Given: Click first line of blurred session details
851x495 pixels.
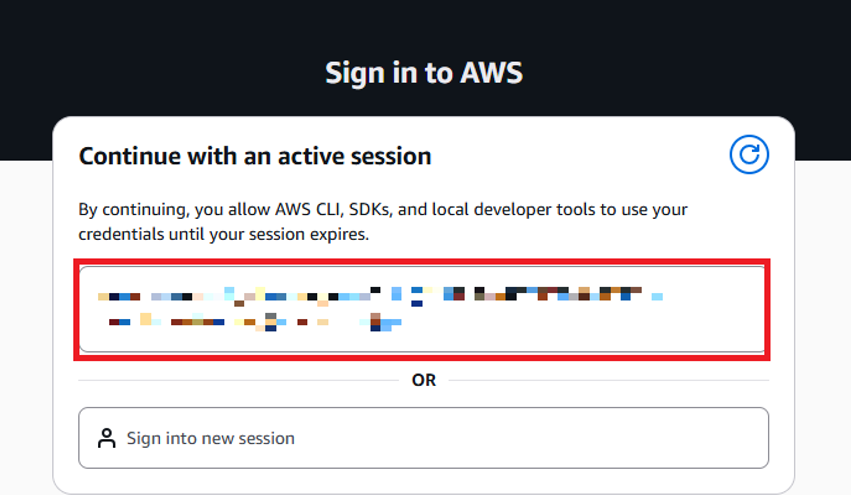Looking at the screenshot, I should click(x=380, y=295).
